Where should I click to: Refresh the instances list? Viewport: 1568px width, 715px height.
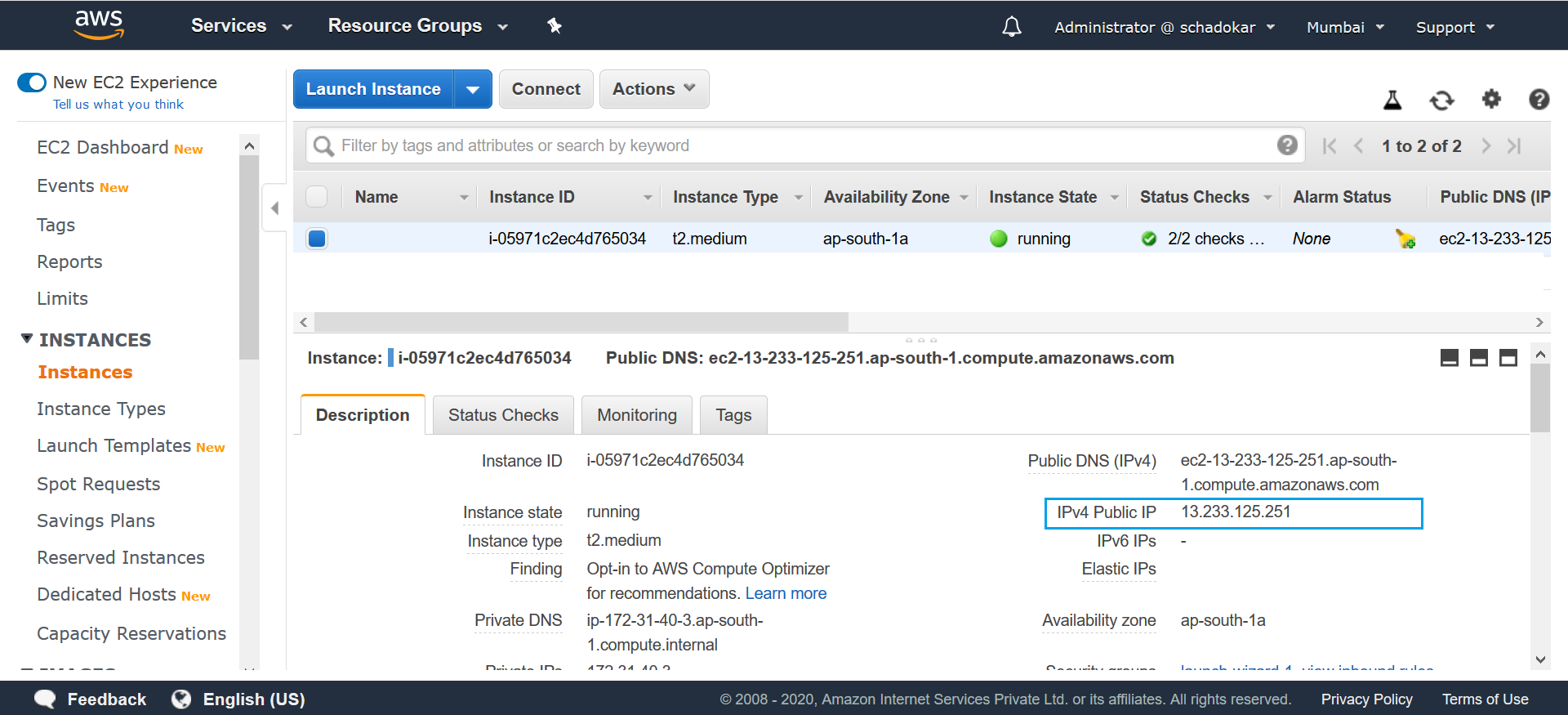1442,100
